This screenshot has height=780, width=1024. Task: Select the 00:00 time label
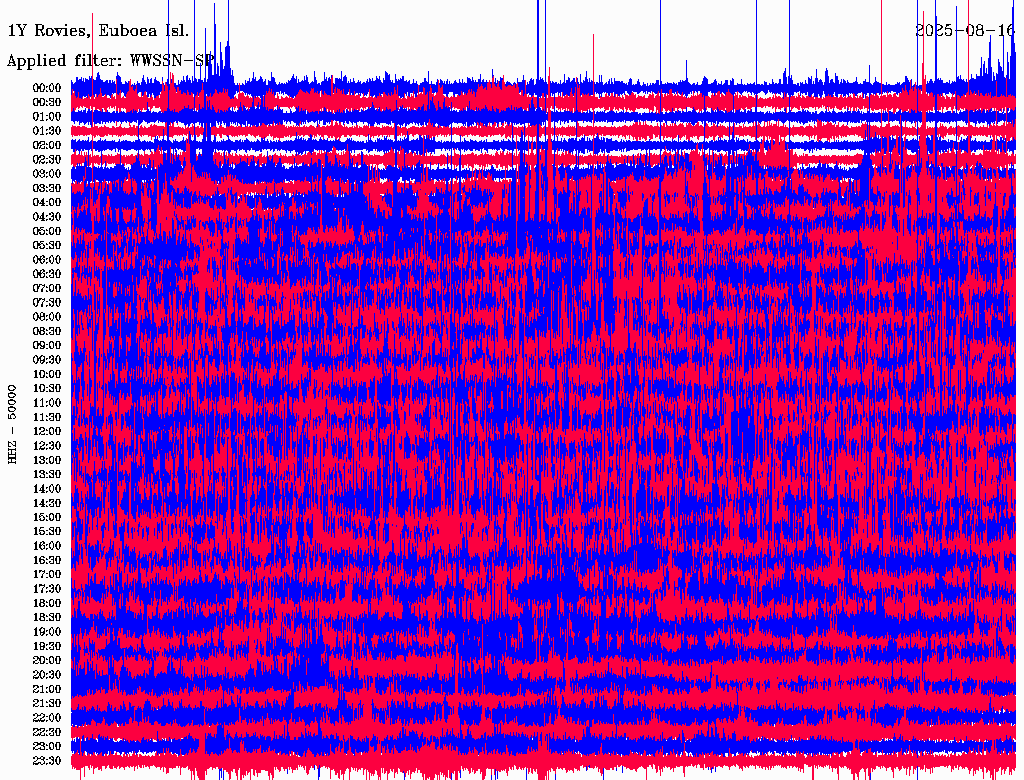coord(47,88)
